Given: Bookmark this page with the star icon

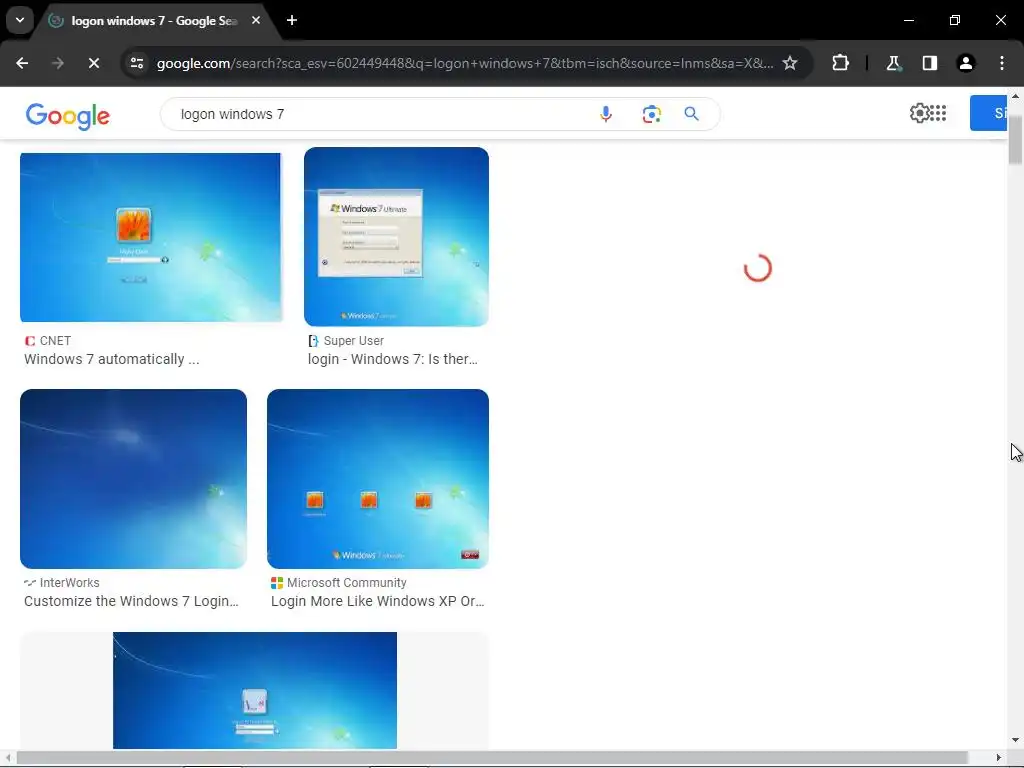Looking at the screenshot, I should point(790,63).
